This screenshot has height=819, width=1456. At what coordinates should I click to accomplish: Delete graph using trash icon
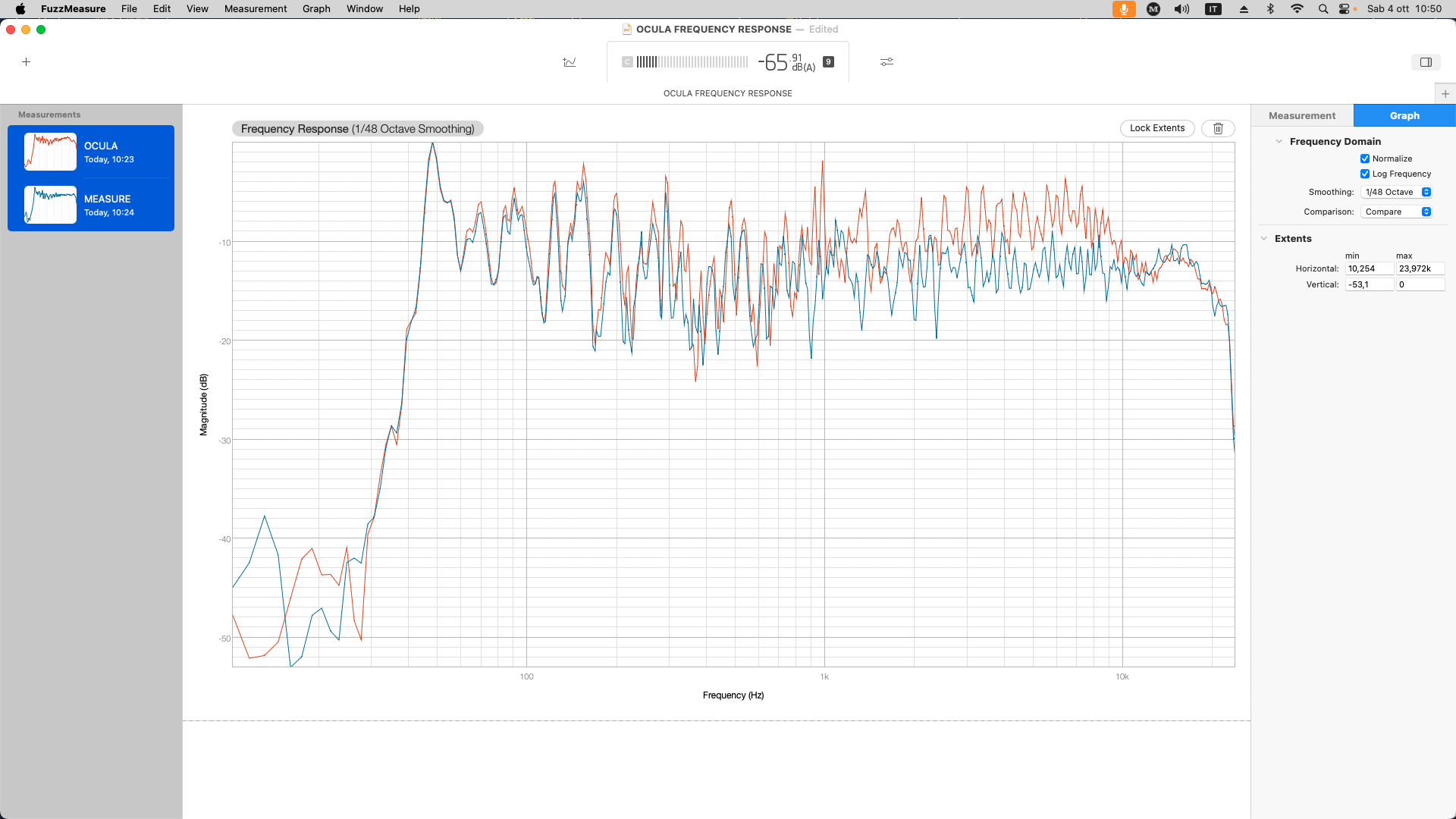pos(1218,128)
